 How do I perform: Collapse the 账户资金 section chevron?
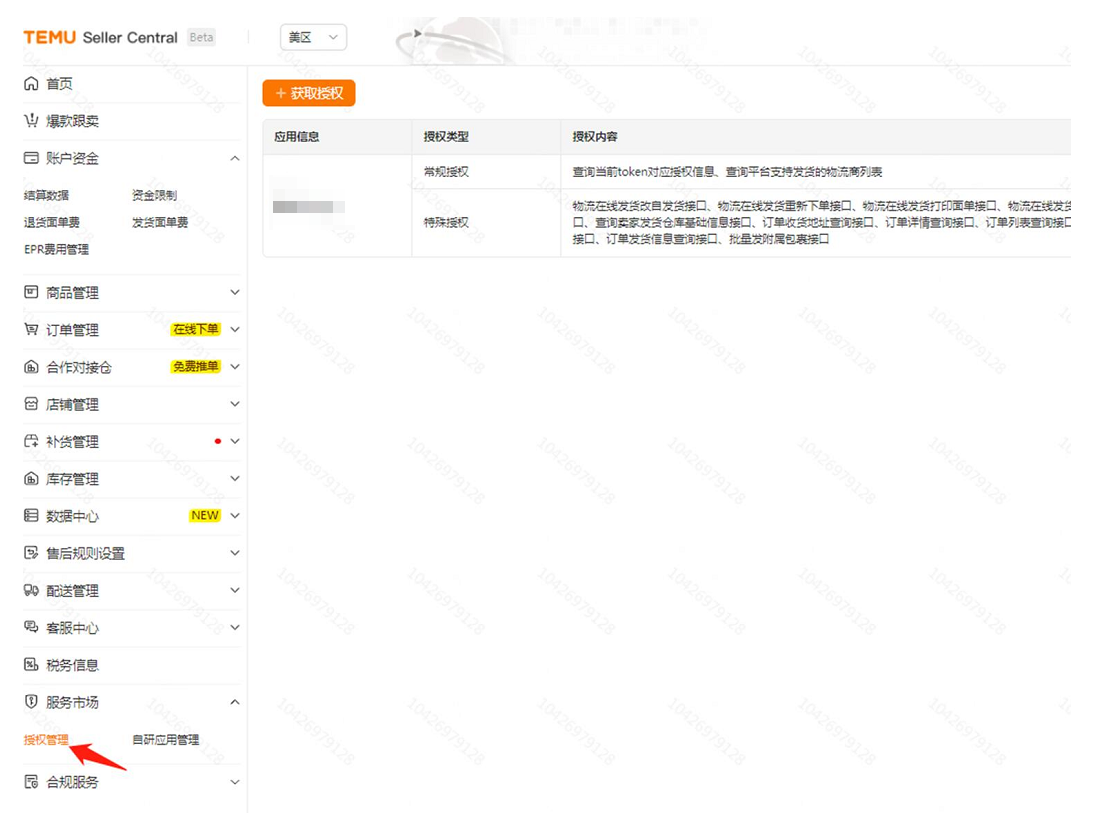click(x=235, y=158)
